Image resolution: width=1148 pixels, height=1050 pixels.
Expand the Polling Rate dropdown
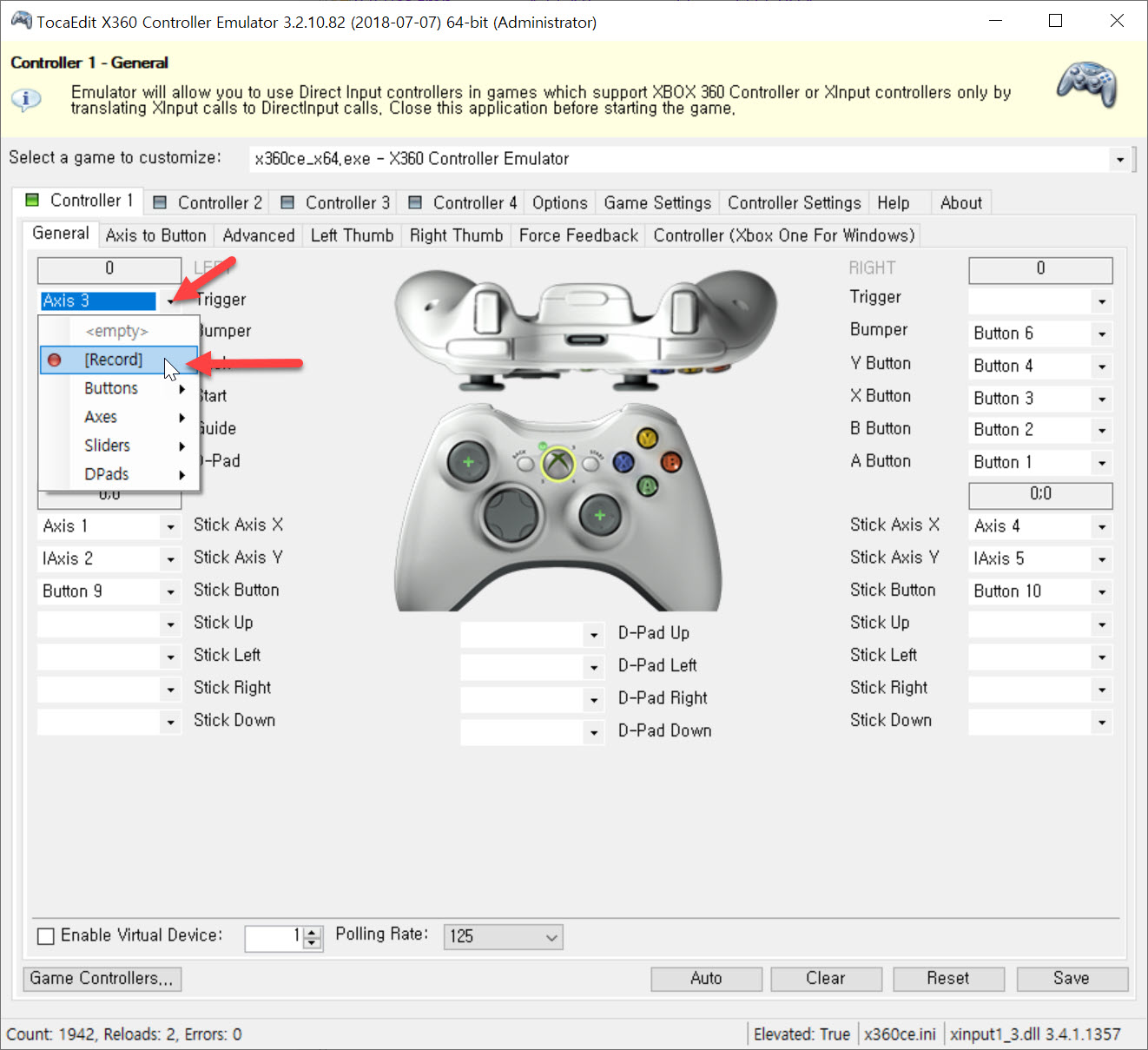click(x=551, y=937)
